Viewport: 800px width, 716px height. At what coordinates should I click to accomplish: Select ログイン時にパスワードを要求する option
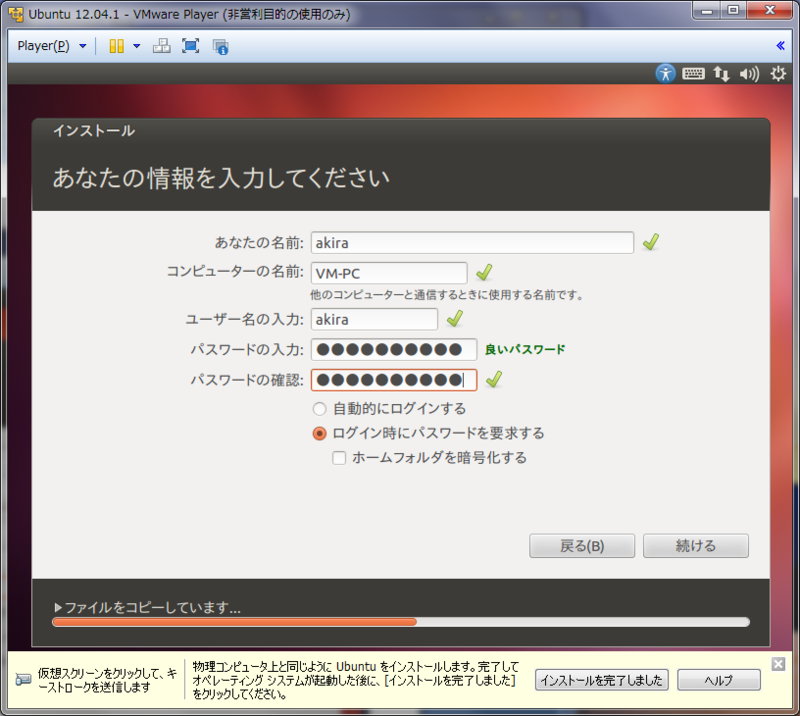[318, 432]
